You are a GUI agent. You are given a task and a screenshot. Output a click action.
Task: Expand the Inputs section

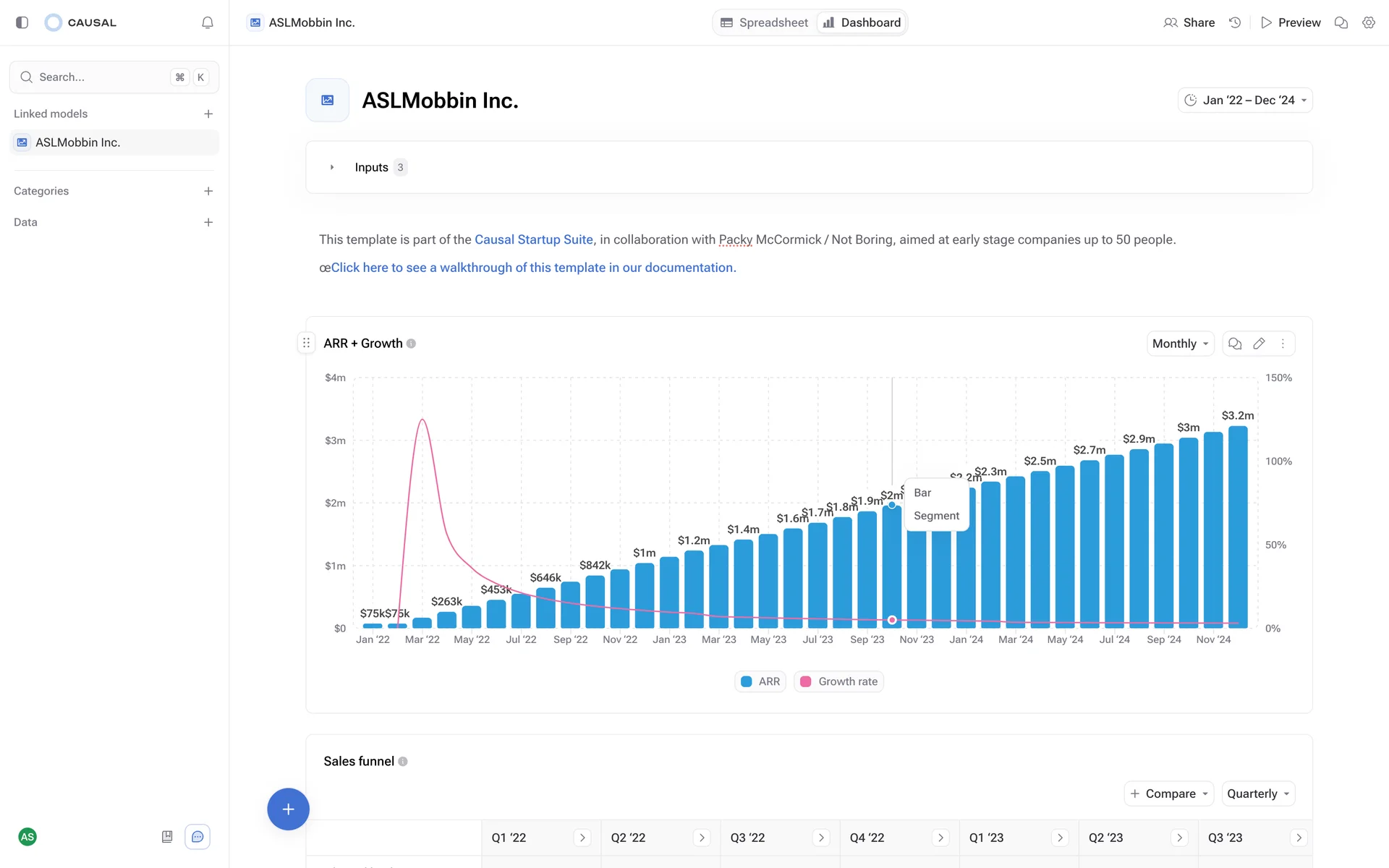pyautogui.click(x=332, y=167)
